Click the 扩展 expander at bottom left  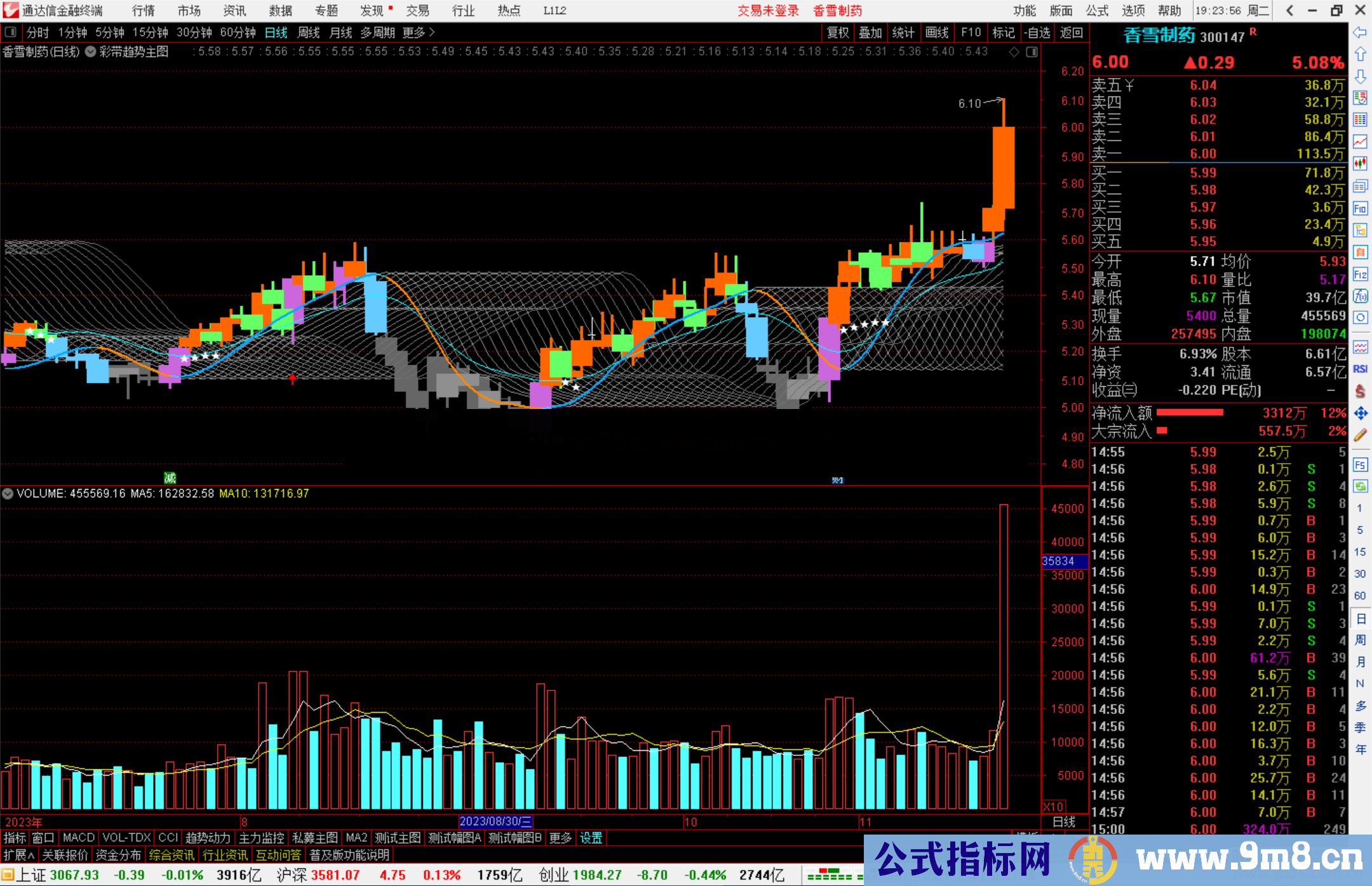click(19, 855)
